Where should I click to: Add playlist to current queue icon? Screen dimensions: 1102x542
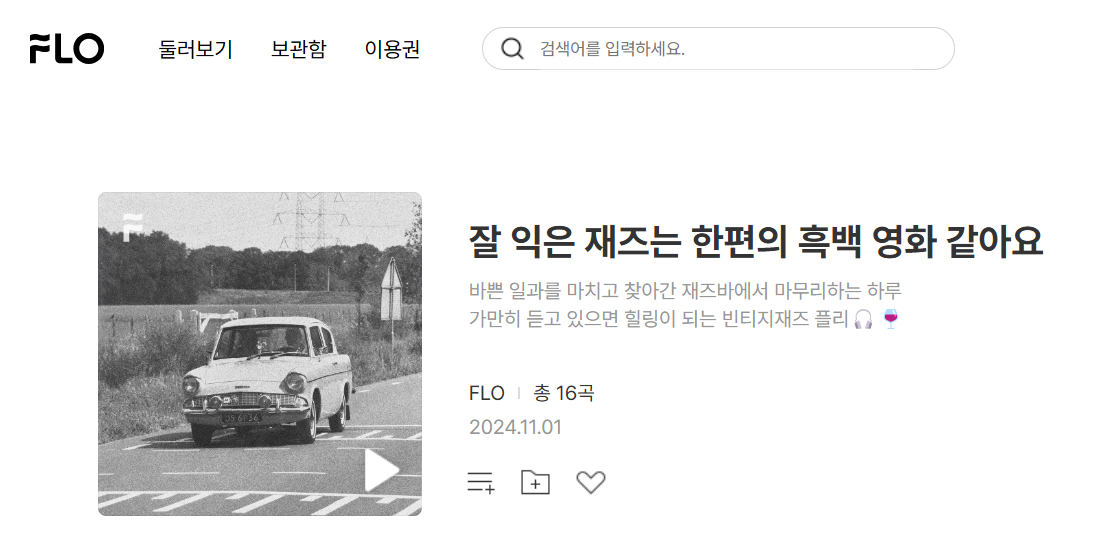pyautogui.click(x=481, y=482)
